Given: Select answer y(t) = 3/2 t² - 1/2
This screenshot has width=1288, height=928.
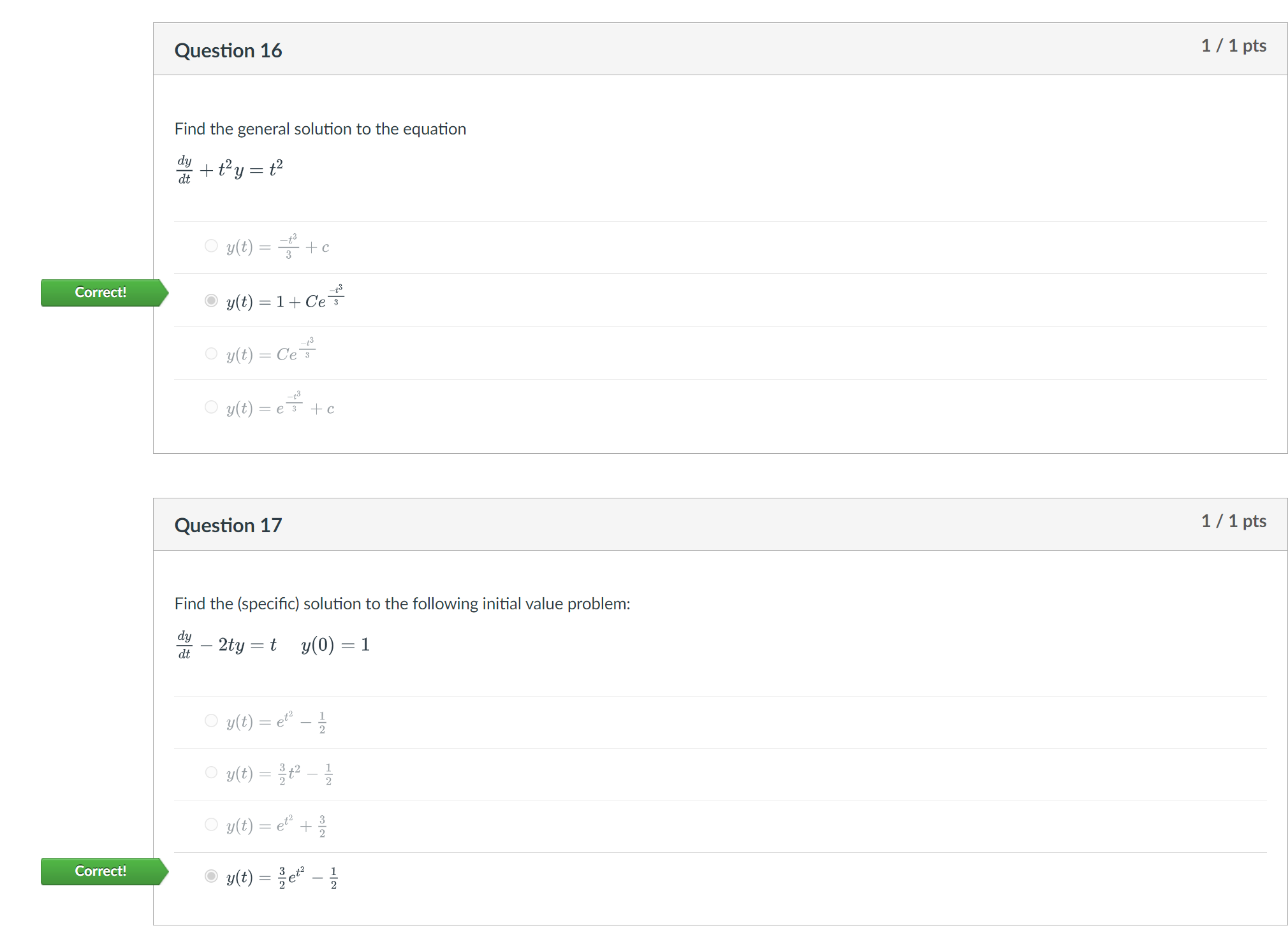Looking at the screenshot, I should (x=210, y=772).
